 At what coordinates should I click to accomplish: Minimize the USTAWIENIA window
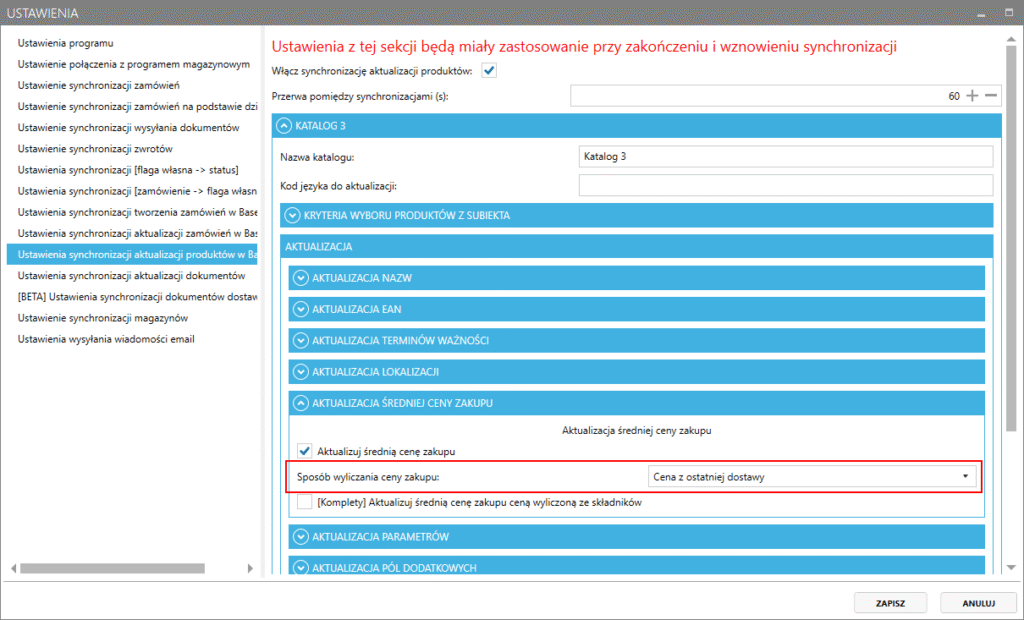pos(981,13)
